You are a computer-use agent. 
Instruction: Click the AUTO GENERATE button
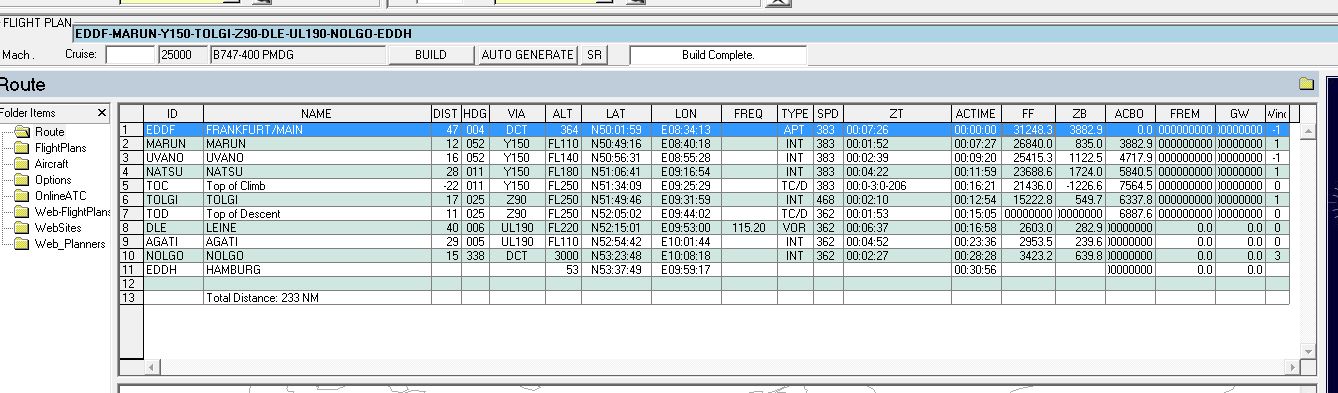click(527, 55)
